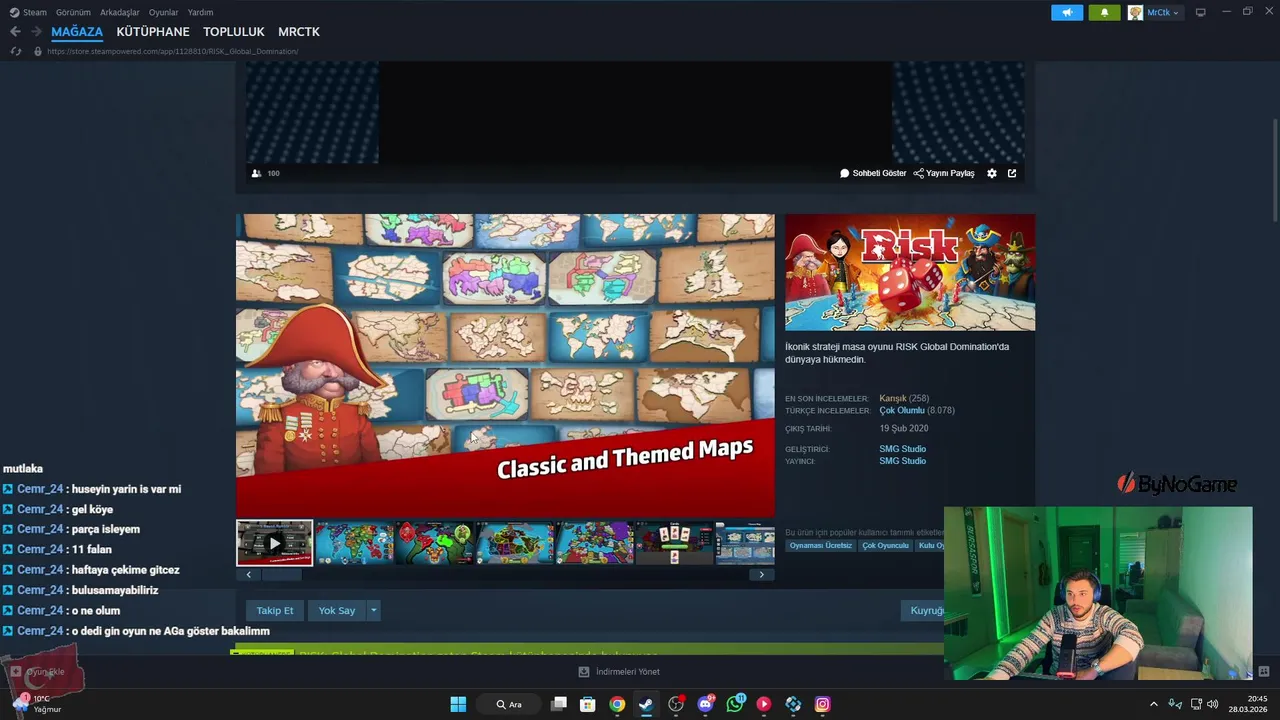Go to the KÜTÜPHANE tab
Image resolution: width=1280 pixels, height=720 pixels.
tap(153, 32)
